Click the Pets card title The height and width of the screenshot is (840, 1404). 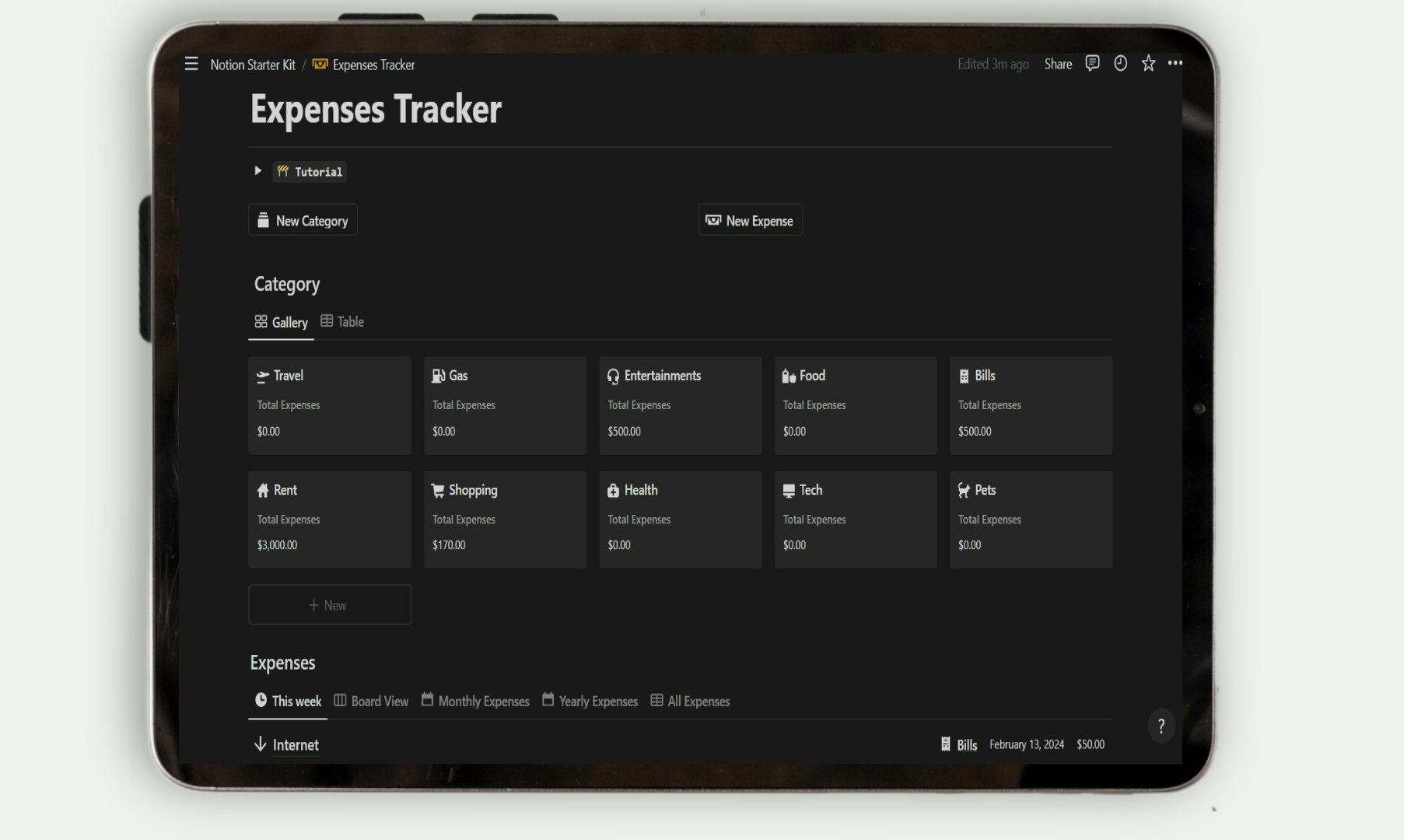(x=985, y=490)
